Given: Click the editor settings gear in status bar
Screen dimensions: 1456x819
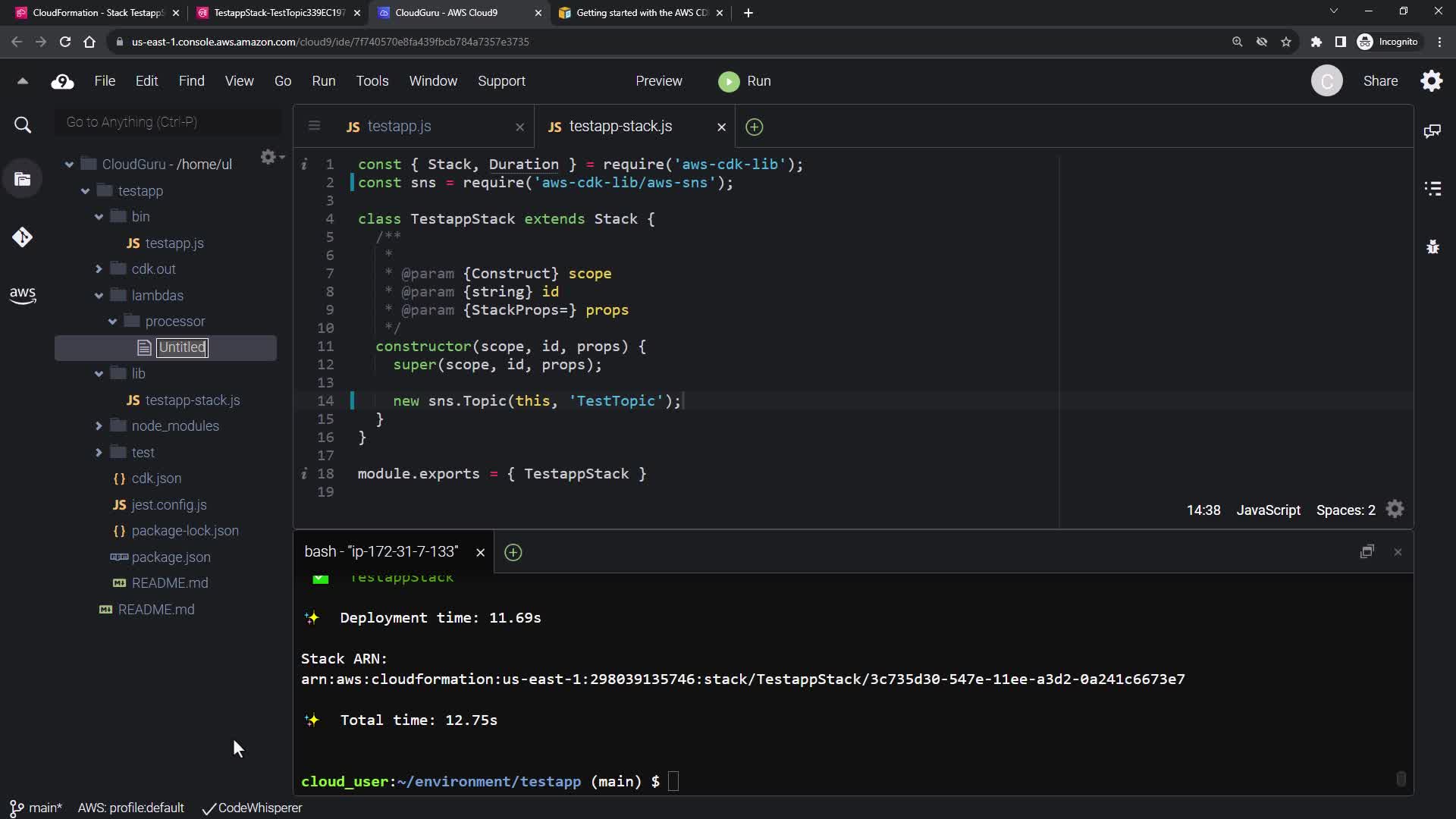Looking at the screenshot, I should click(1395, 510).
